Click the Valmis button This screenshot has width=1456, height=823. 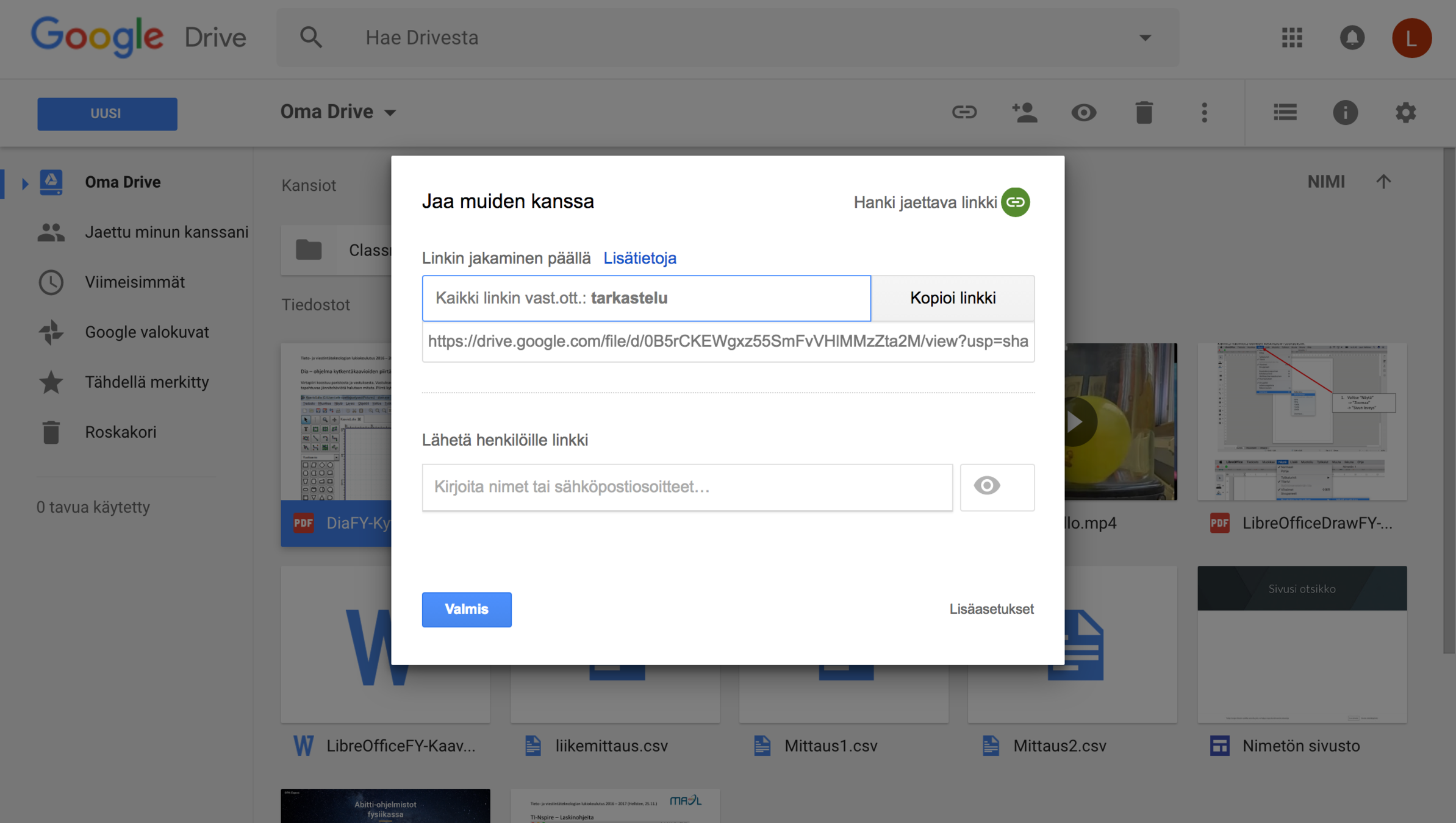pos(467,609)
